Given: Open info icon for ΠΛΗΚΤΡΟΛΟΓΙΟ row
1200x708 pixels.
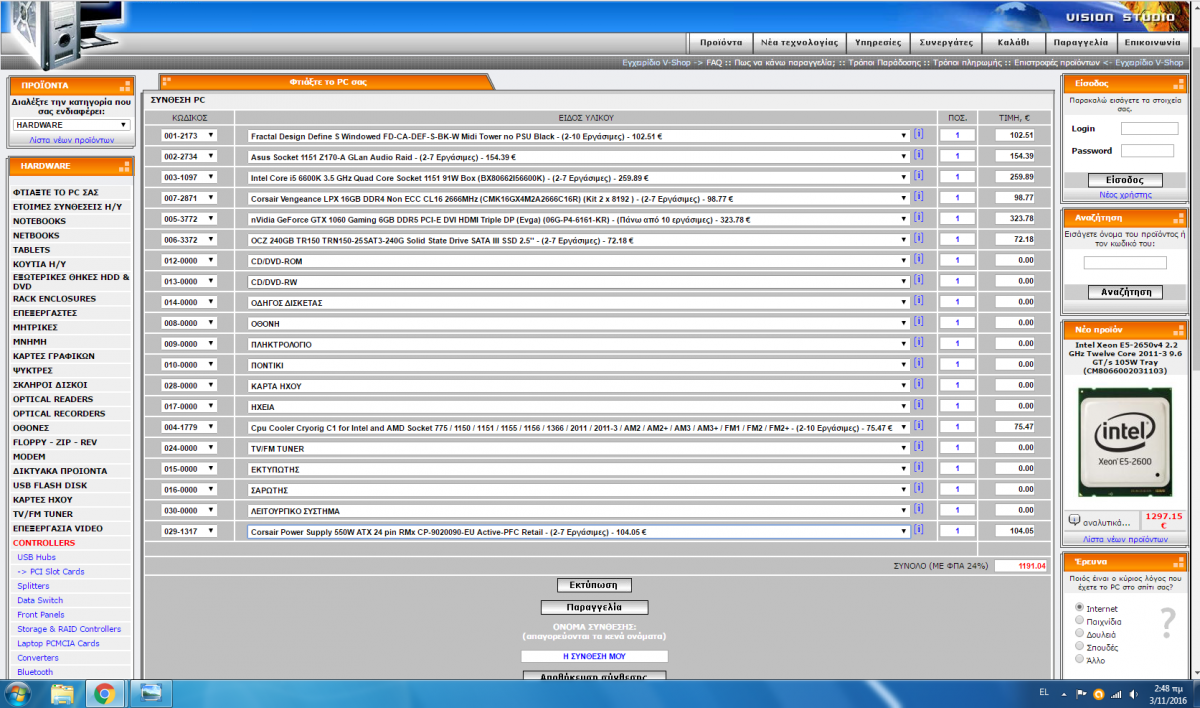Looking at the screenshot, I should [919, 344].
